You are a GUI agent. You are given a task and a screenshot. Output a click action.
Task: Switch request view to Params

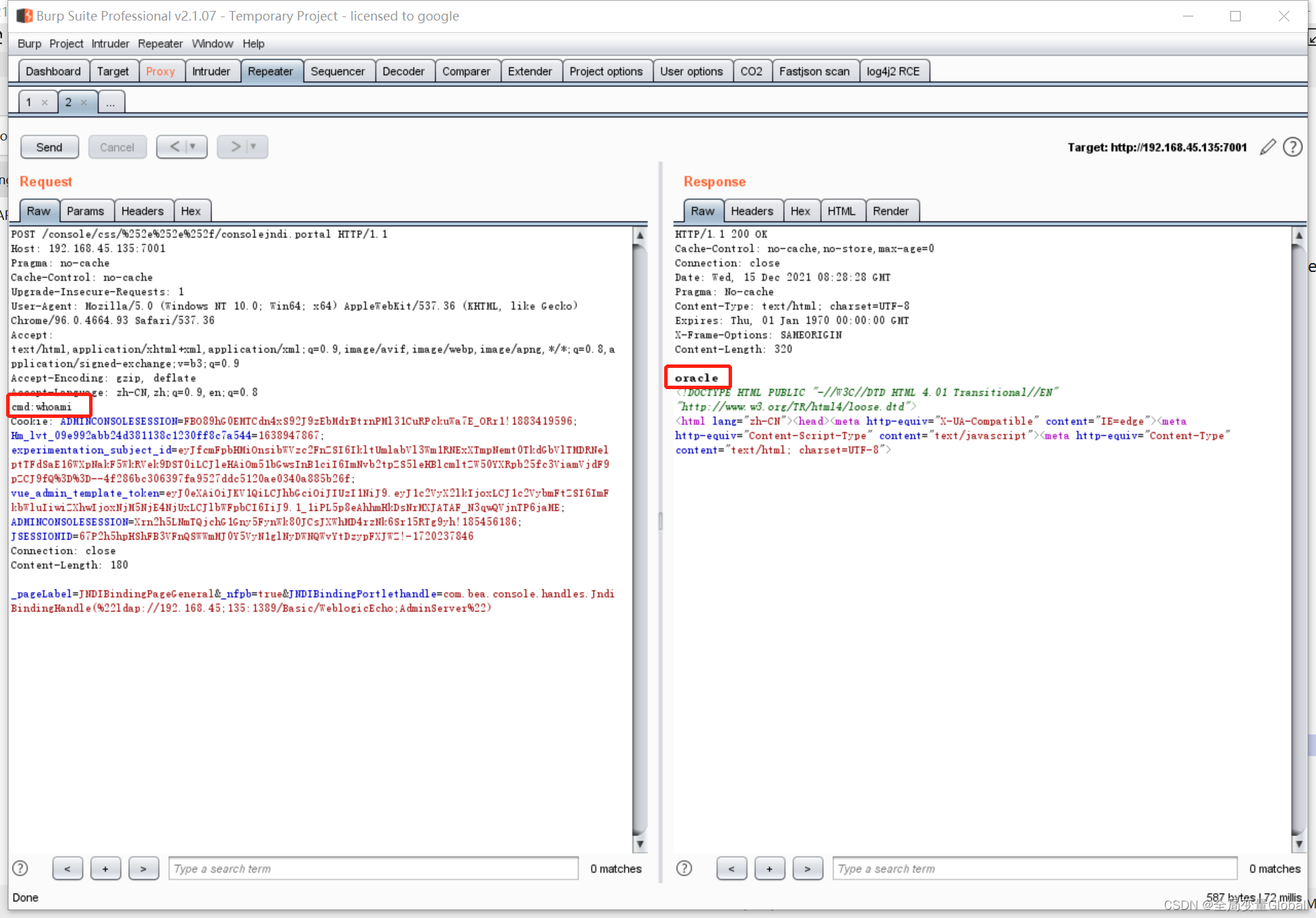(x=86, y=211)
